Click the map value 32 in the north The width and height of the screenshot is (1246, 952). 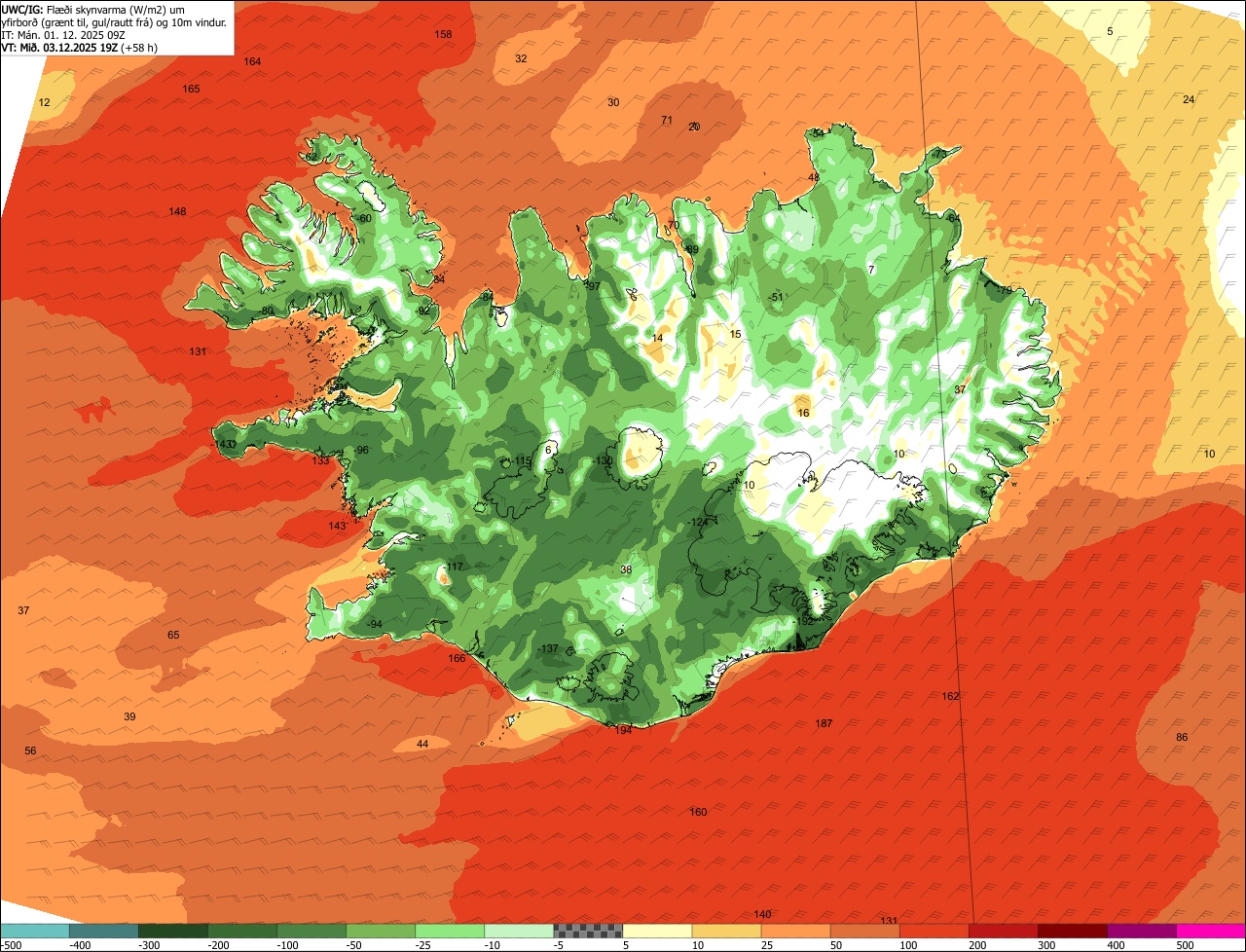(x=521, y=58)
